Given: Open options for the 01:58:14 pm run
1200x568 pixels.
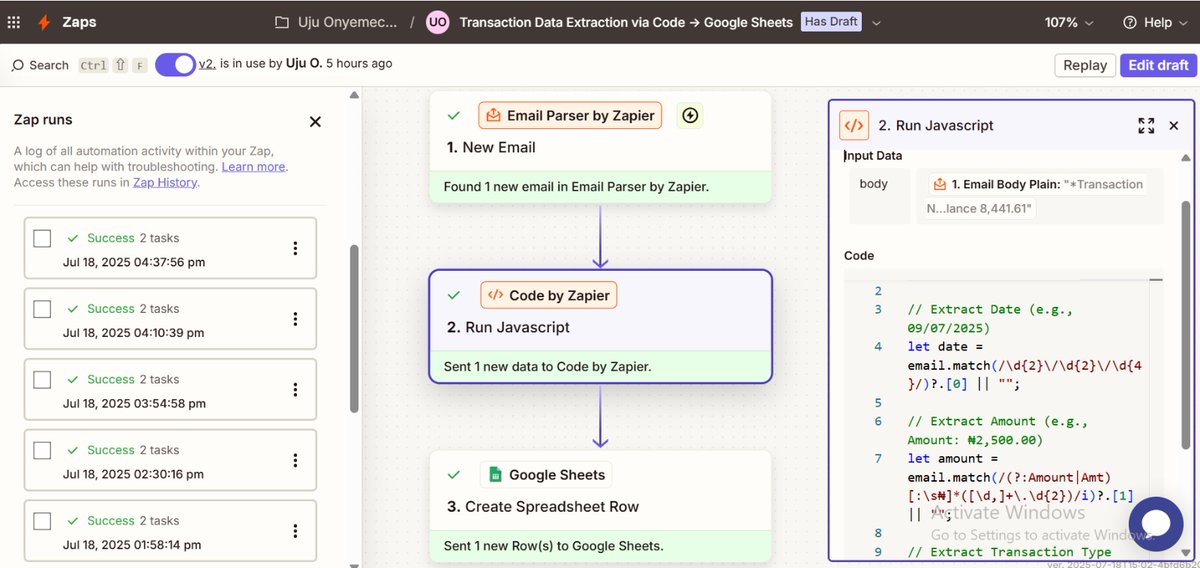Looking at the screenshot, I should 295,531.
